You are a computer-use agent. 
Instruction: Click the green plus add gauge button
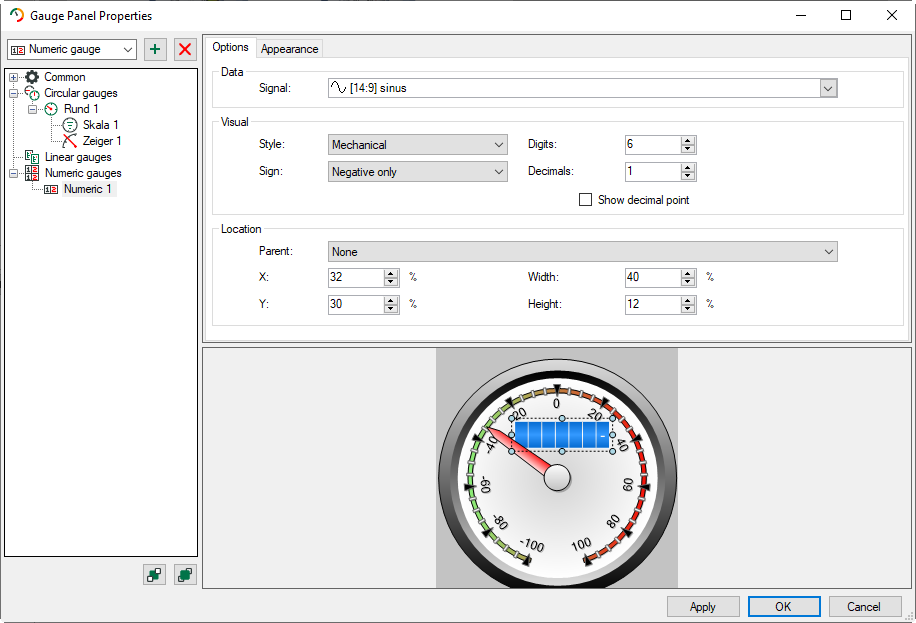[154, 49]
